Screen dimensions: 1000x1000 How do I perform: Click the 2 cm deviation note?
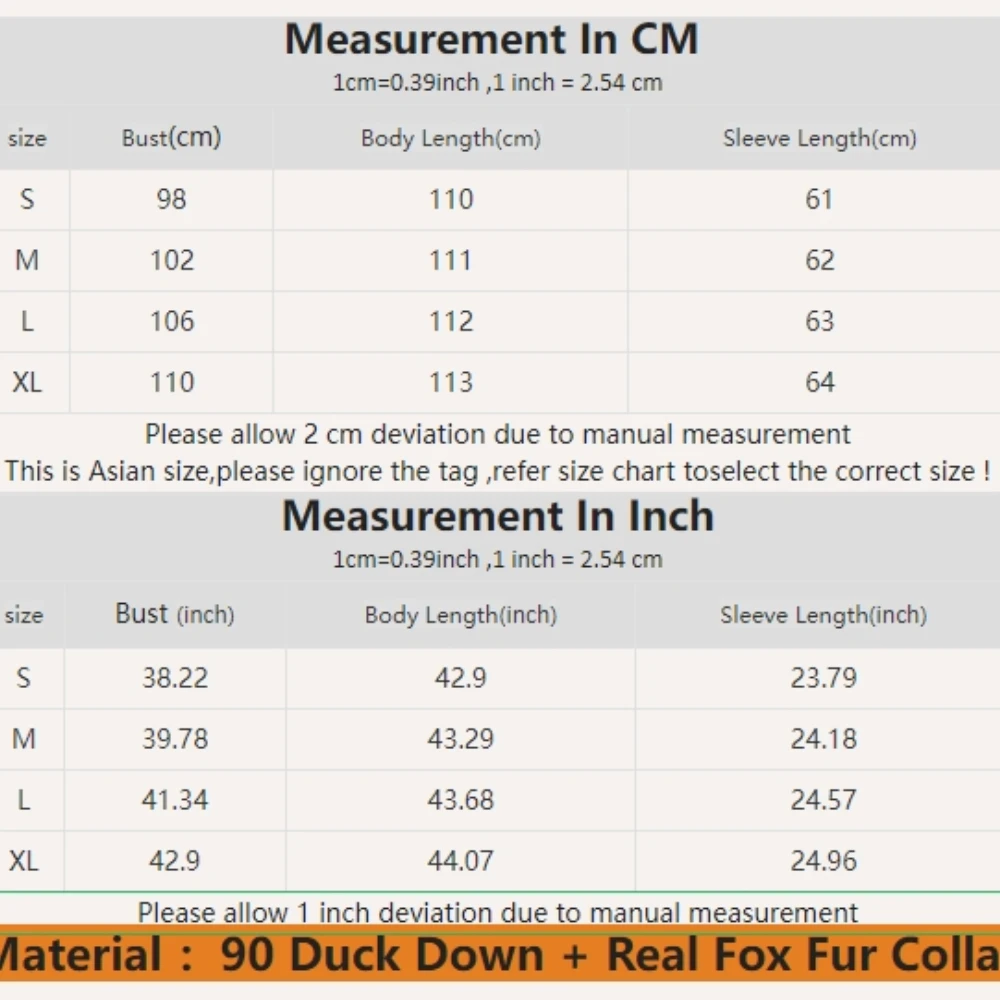coord(497,434)
